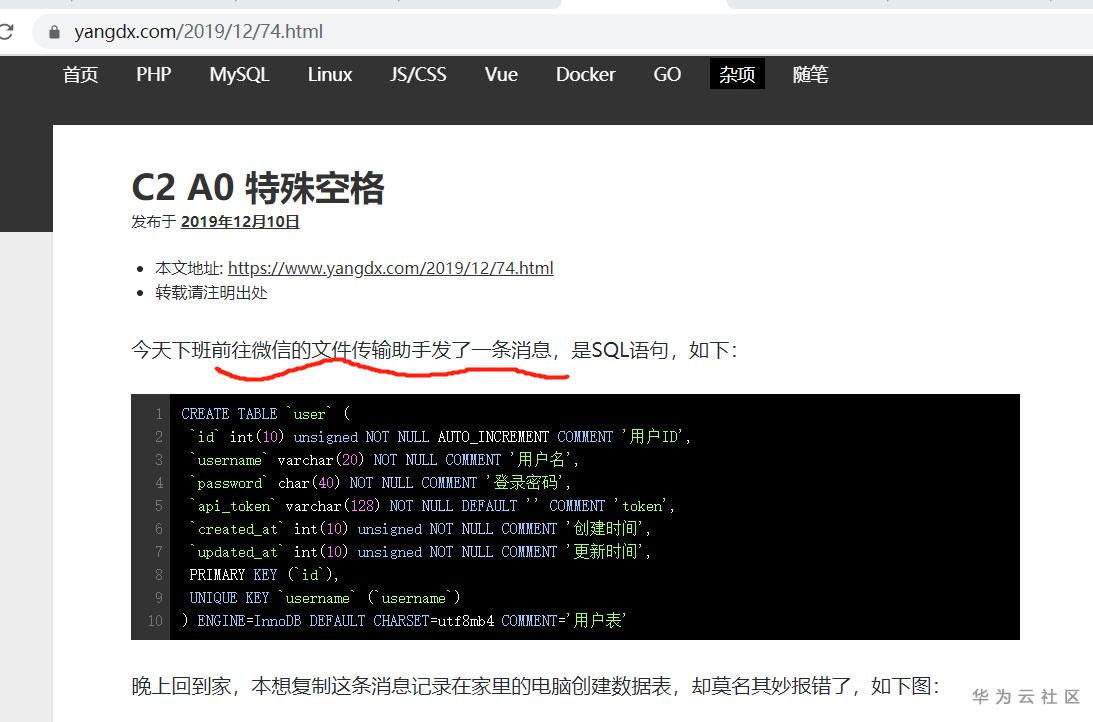Open the 随笔 navigation category
This screenshot has width=1093, height=722.
click(810, 74)
